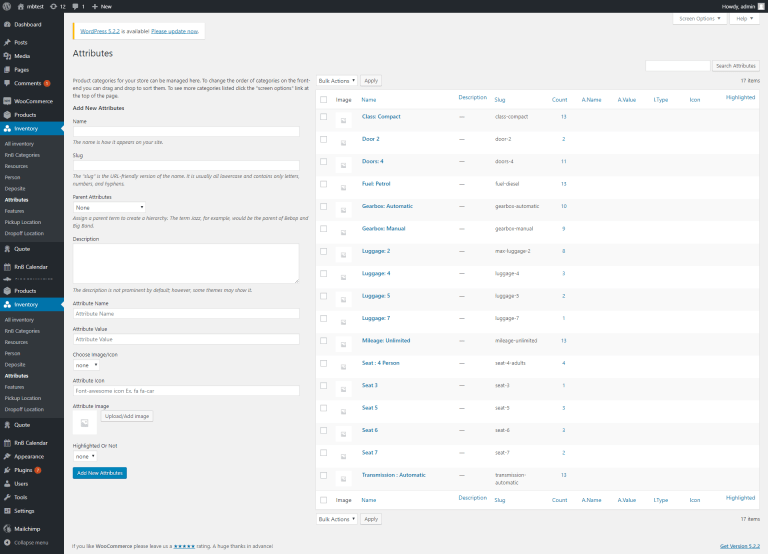Check the Gearbox: Manual row checkbox
Image resolution: width=768 pixels, height=554 pixels.
tap(323, 229)
